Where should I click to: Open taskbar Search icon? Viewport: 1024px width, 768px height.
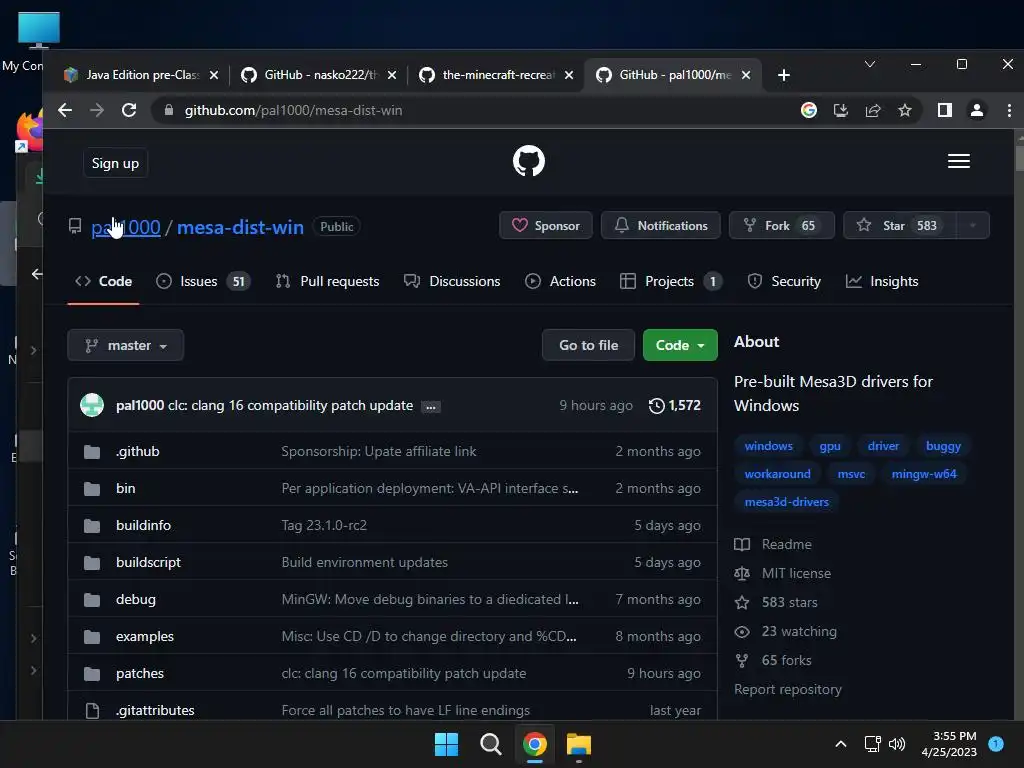coord(490,744)
